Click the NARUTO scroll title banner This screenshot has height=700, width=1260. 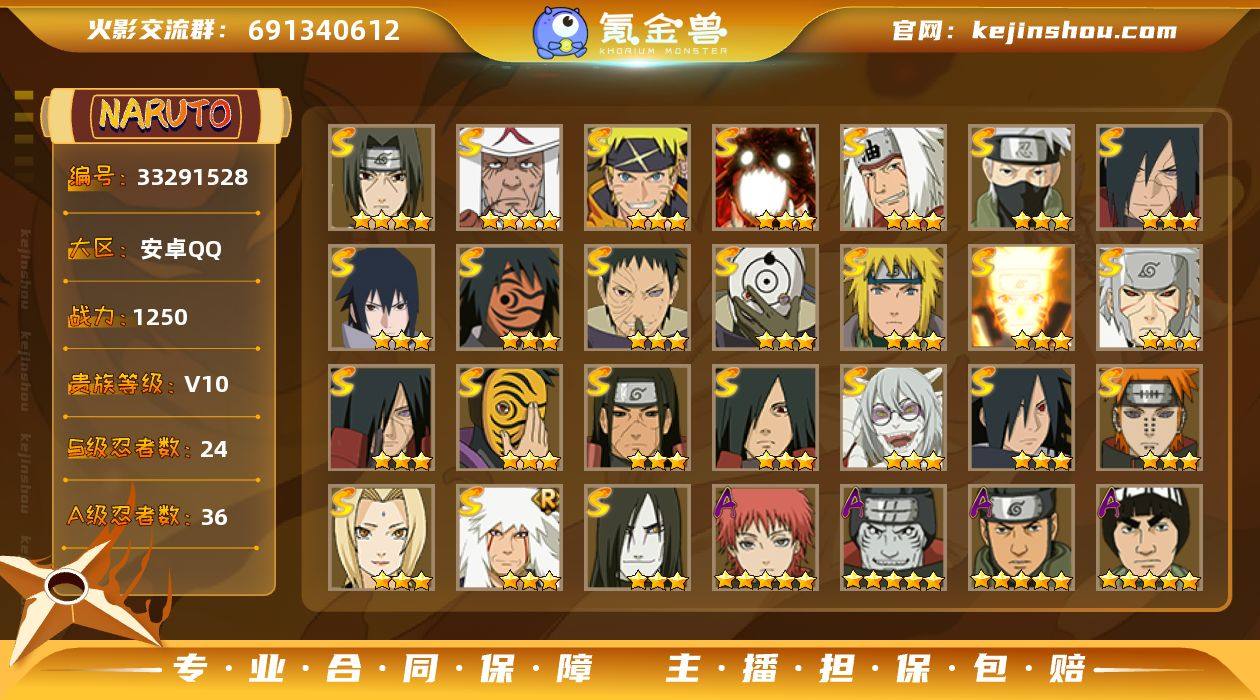[x=165, y=115]
